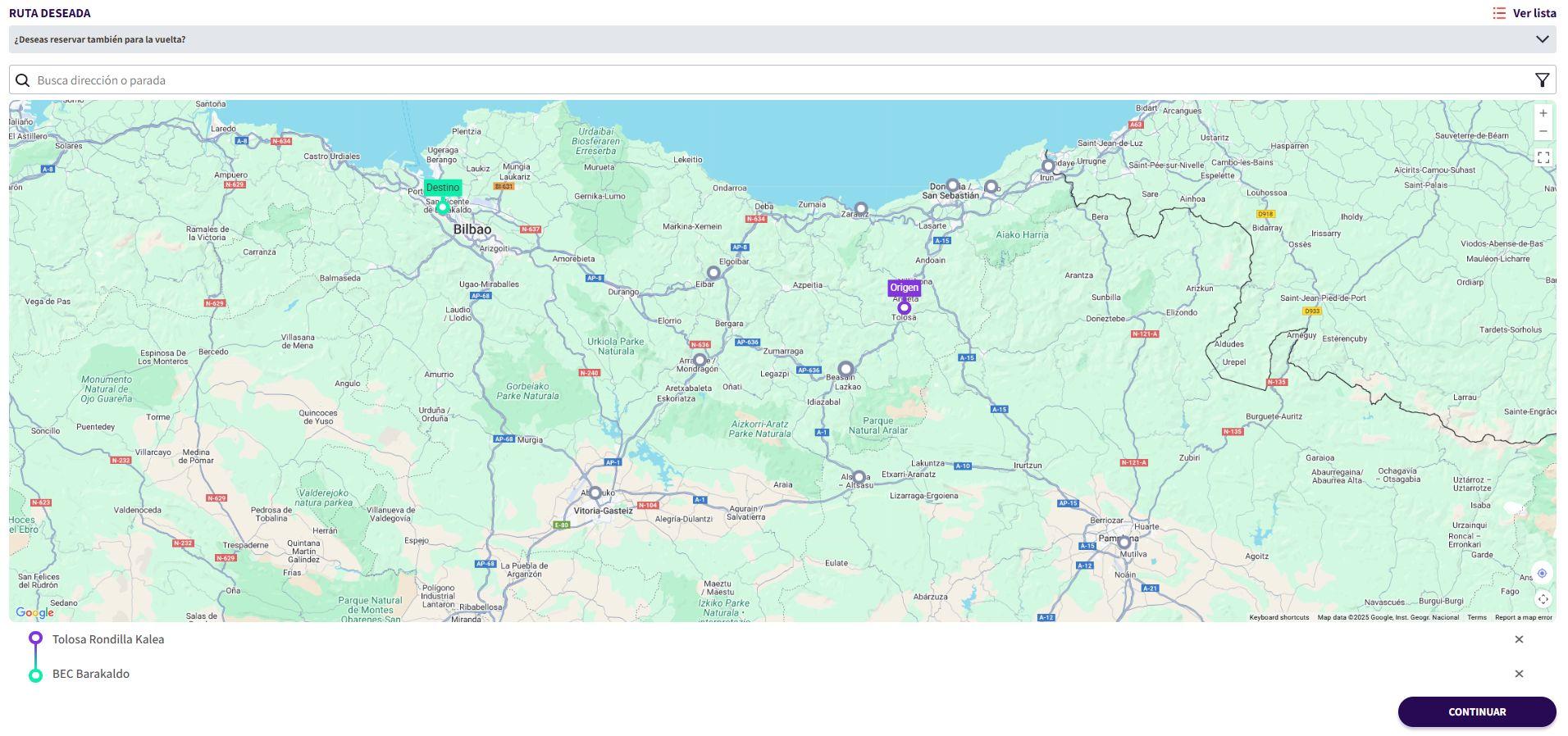This screenshot has width=1568, height=736.
Task: Click Report a map error
Action: 1523,617
